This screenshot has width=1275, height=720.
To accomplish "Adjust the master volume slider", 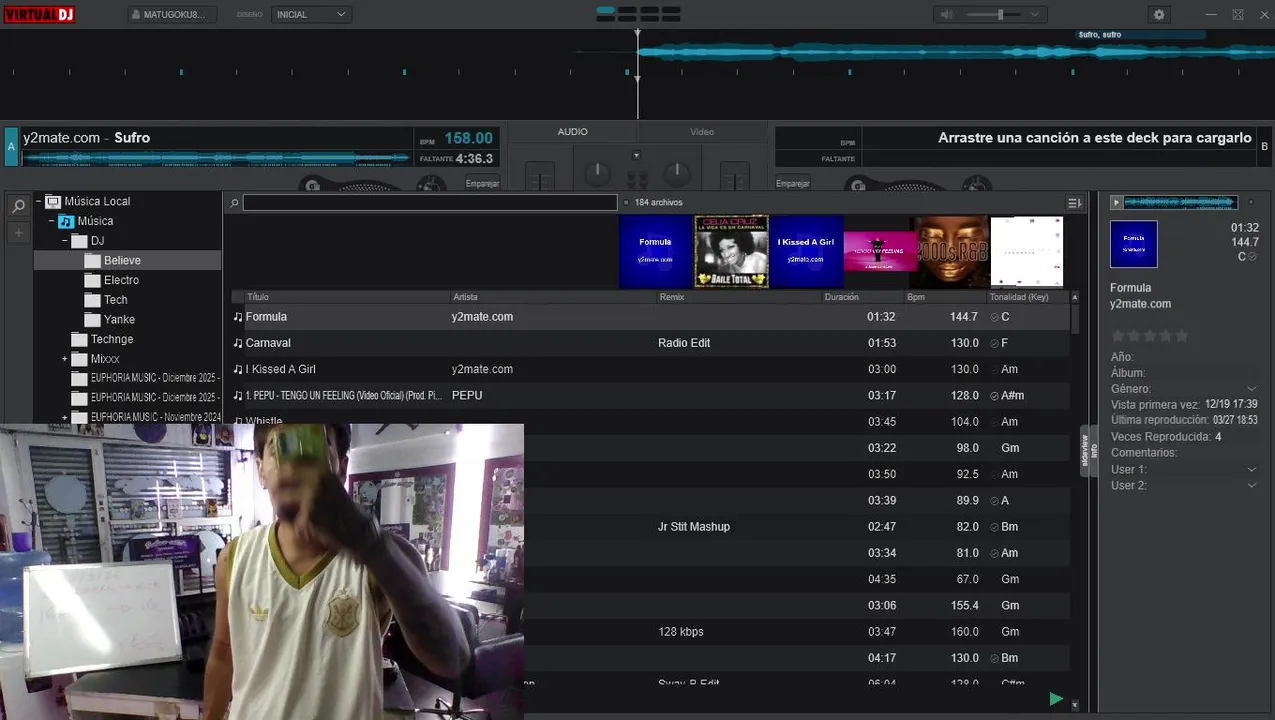I will [x=993, y=14].
